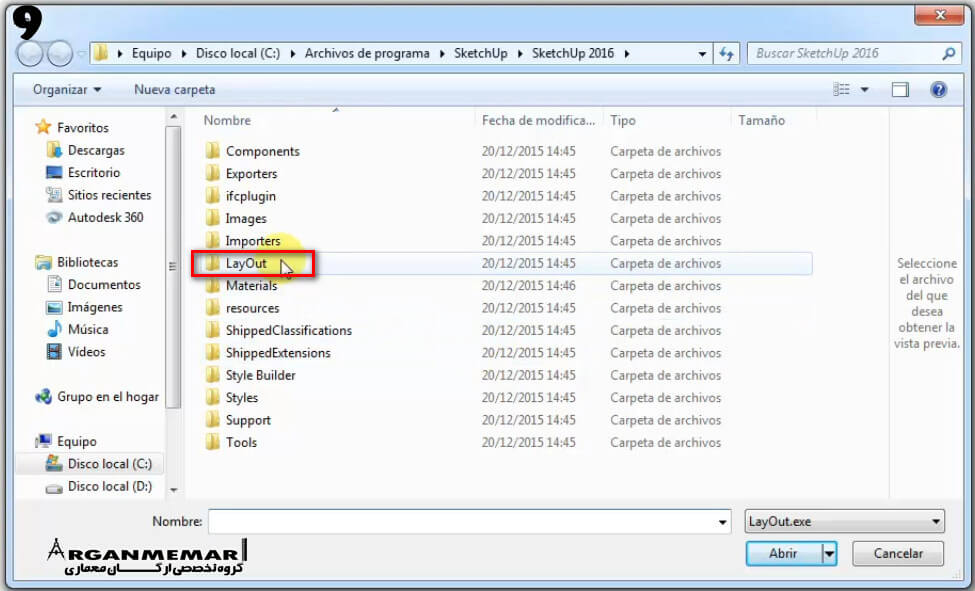The height and width of the screenshot is (591, 975).
Task: Click the Bibliotecas icon
Action: (x=43, y=262)
